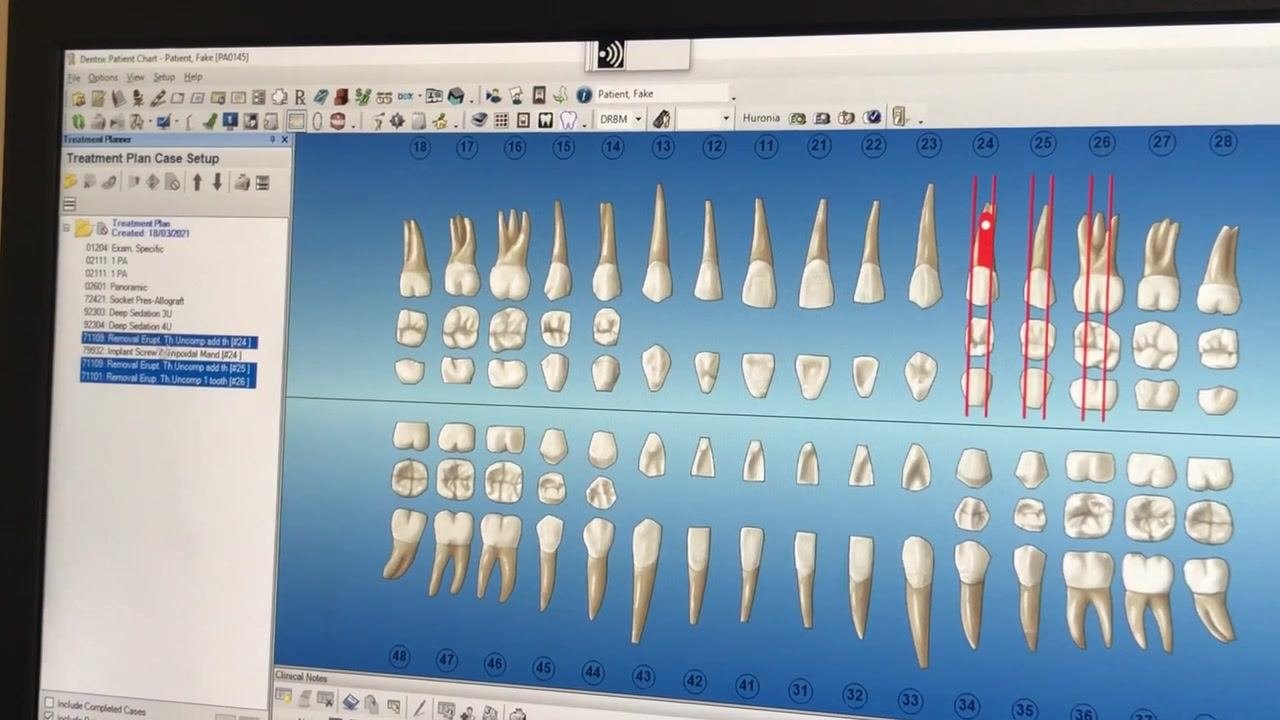The height and width of the screenshot is (720, 1280).
Task: Click the hamburger list icon under the case toolbar
Action: point(69,204)
